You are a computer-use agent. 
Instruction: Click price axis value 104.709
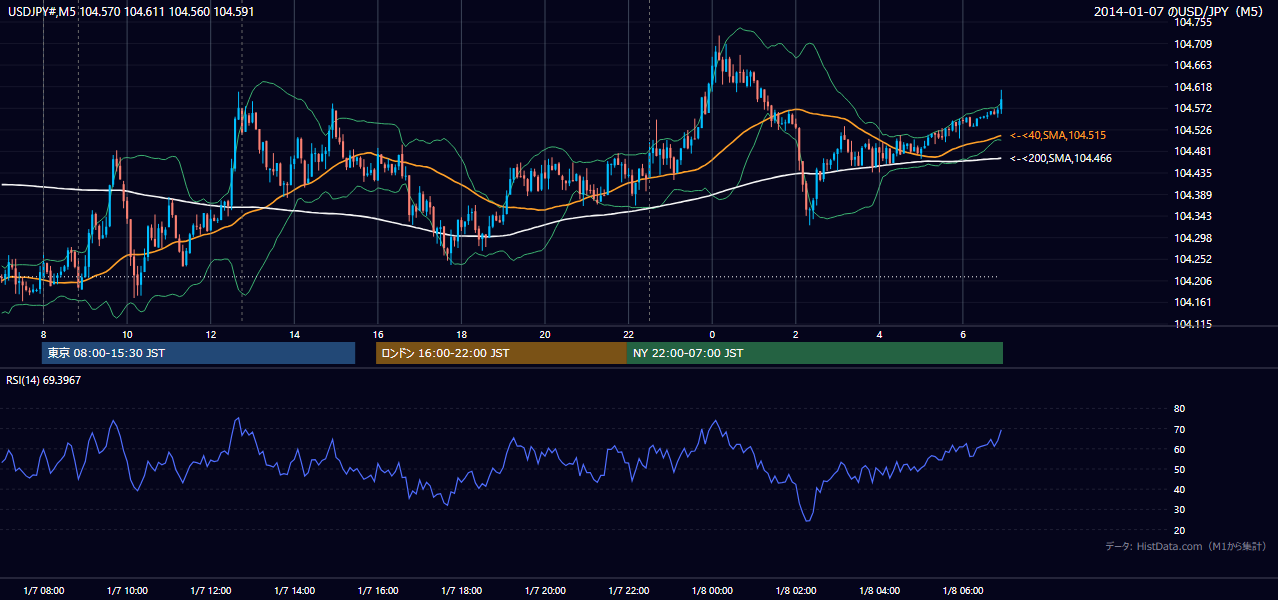tap(1195, 44)
